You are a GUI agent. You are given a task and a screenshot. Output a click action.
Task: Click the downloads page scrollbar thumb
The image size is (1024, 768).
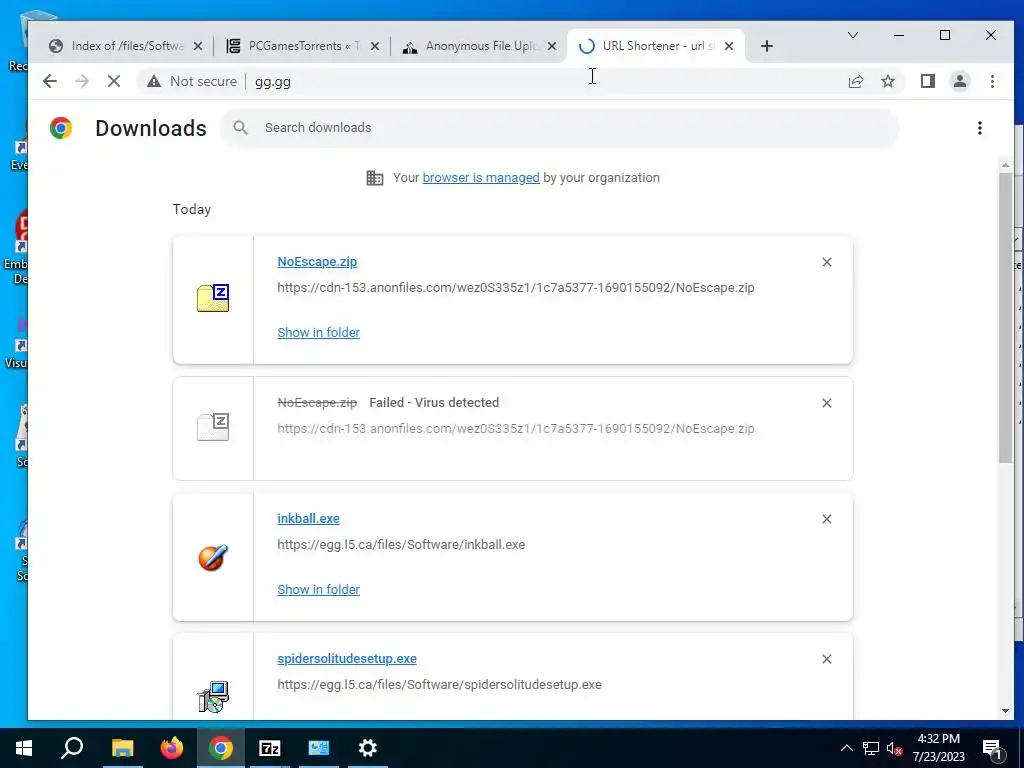tap(1006, 317)
